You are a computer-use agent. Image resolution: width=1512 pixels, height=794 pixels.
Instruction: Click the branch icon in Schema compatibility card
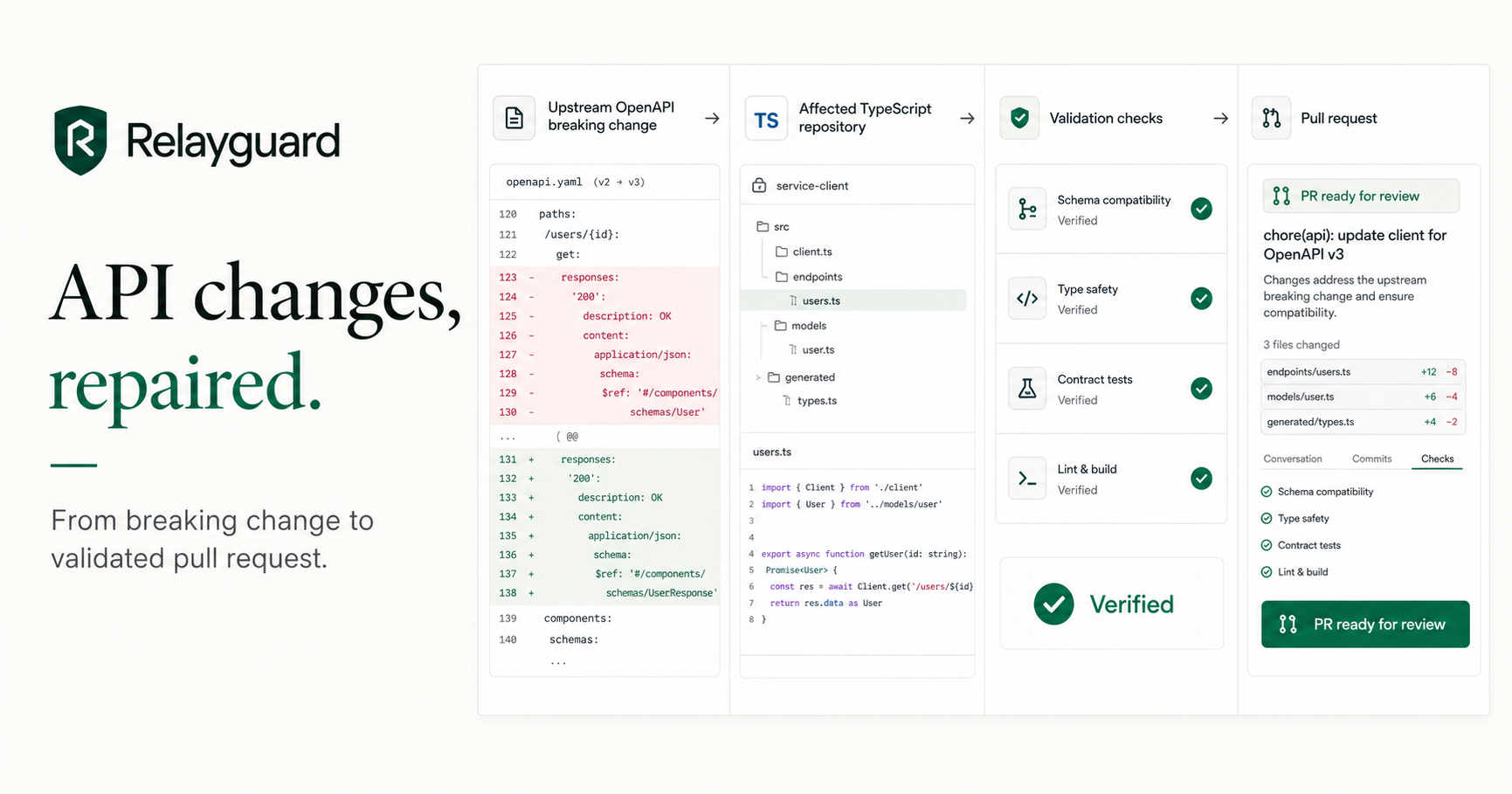pyautogui.click(x=1027, y=210)
